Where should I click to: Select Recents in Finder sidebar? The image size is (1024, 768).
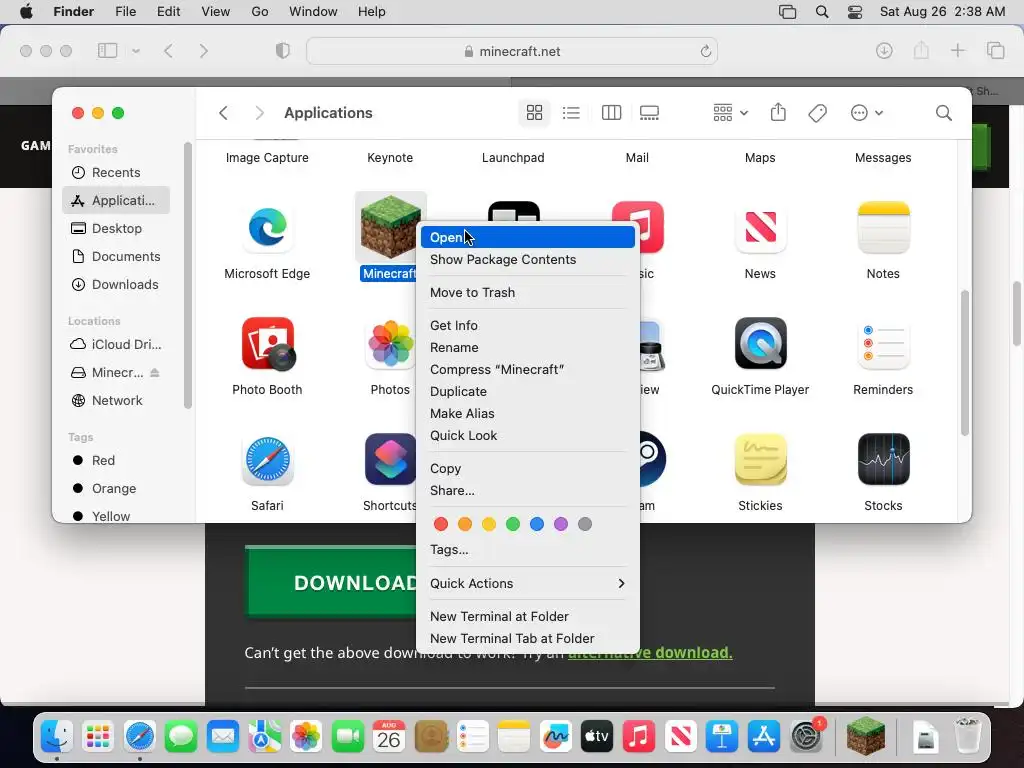coord(116,172)
